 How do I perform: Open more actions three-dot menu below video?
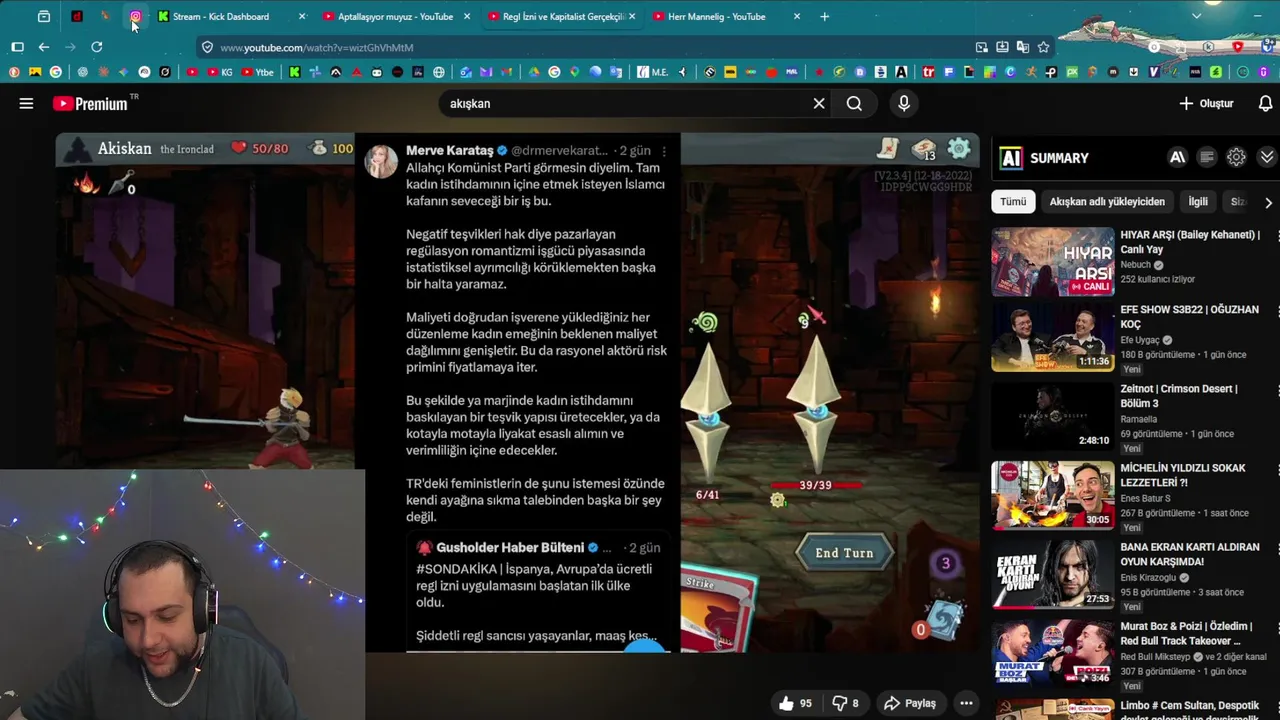coord(966,703)
